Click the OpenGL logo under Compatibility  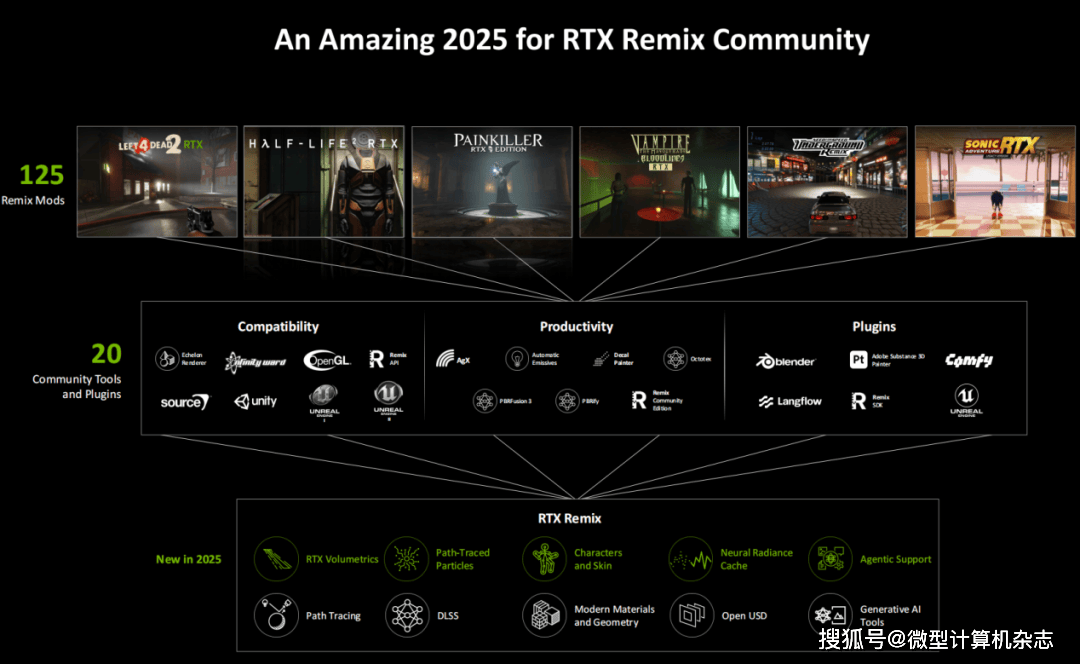326,360
